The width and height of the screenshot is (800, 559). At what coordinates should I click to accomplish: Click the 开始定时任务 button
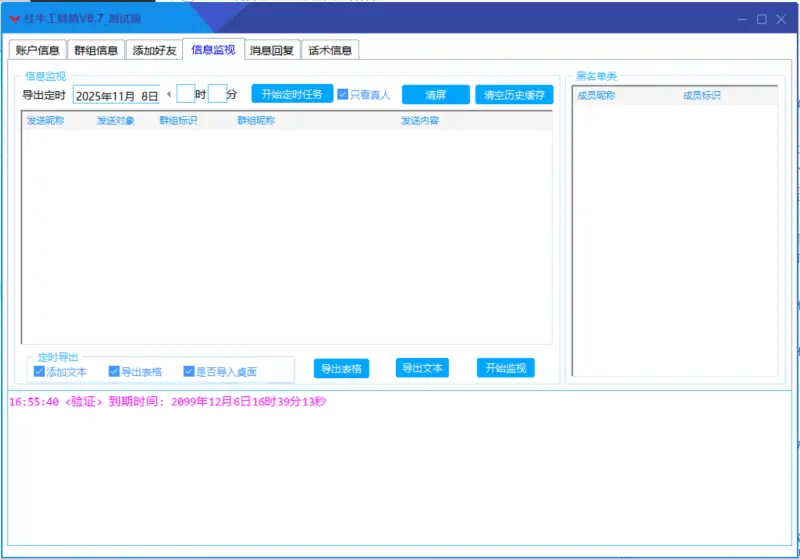[x=292, y=94]
